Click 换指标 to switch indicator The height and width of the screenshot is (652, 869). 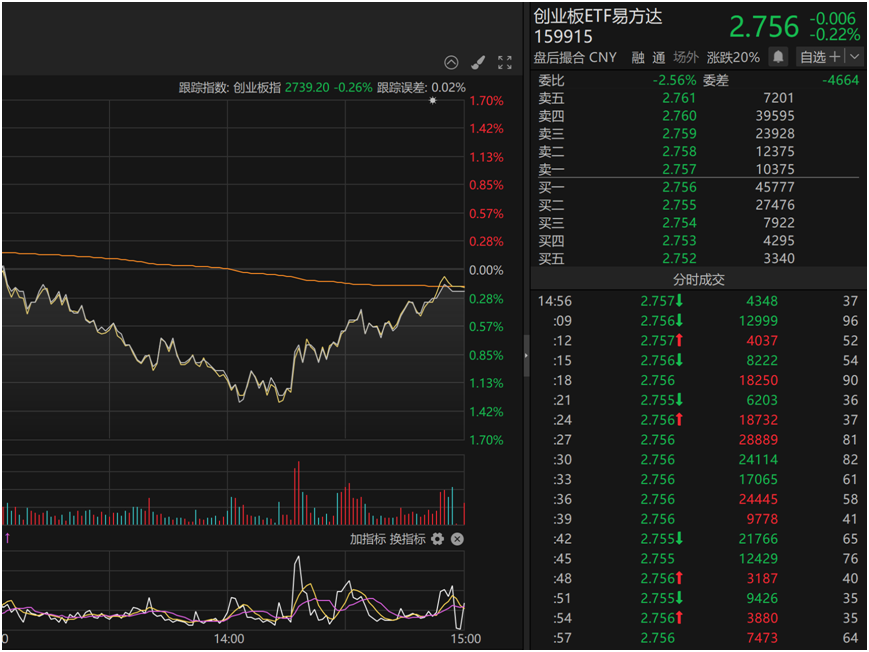pyautogui.click(x=407, y=539)
